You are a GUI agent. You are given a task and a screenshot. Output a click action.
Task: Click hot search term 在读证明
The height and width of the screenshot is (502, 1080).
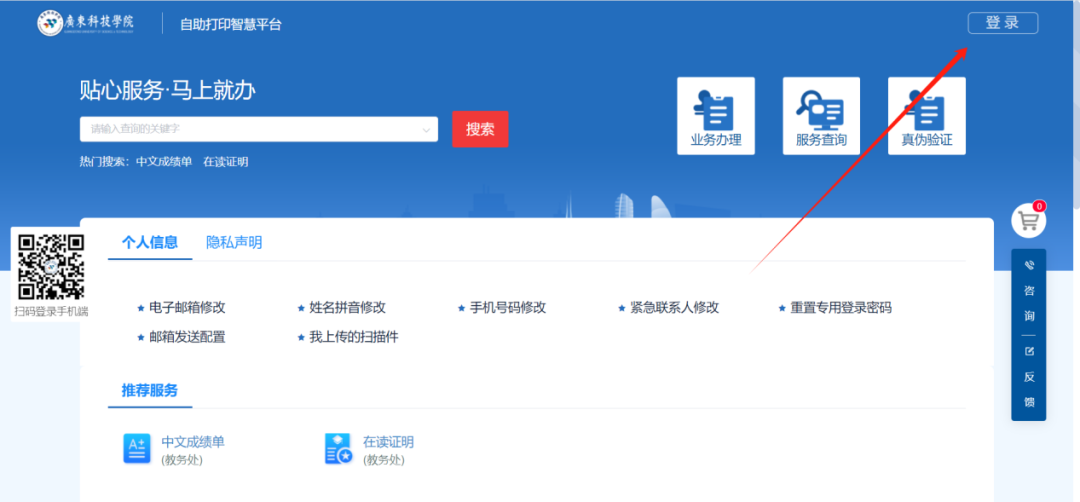(225, 162)
